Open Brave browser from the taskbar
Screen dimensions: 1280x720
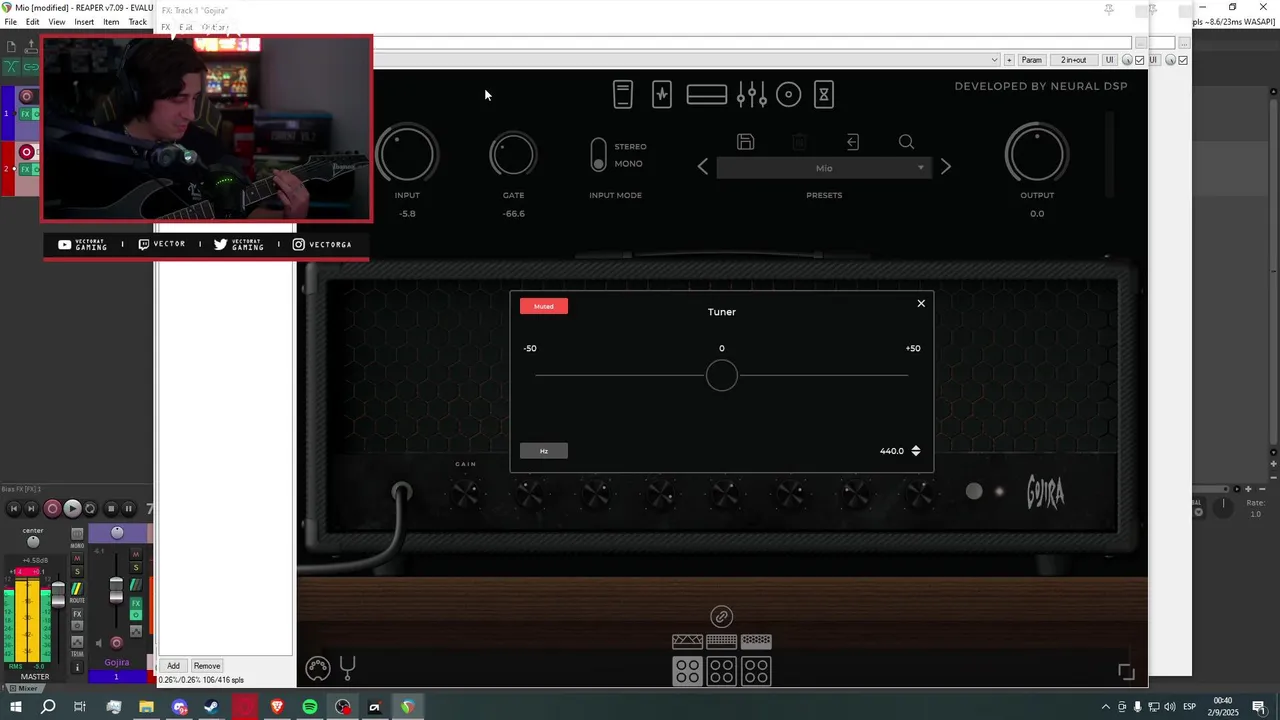click(277, 707)
